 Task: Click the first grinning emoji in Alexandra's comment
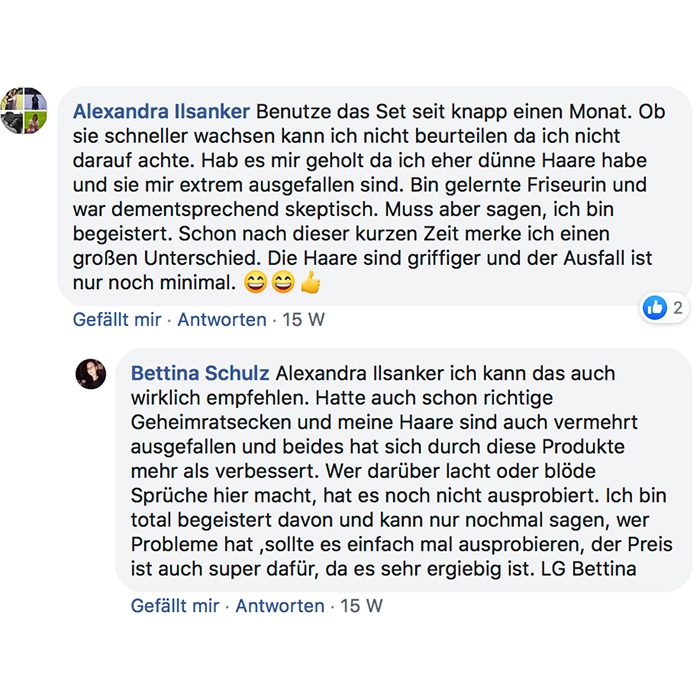coord(256,283)
